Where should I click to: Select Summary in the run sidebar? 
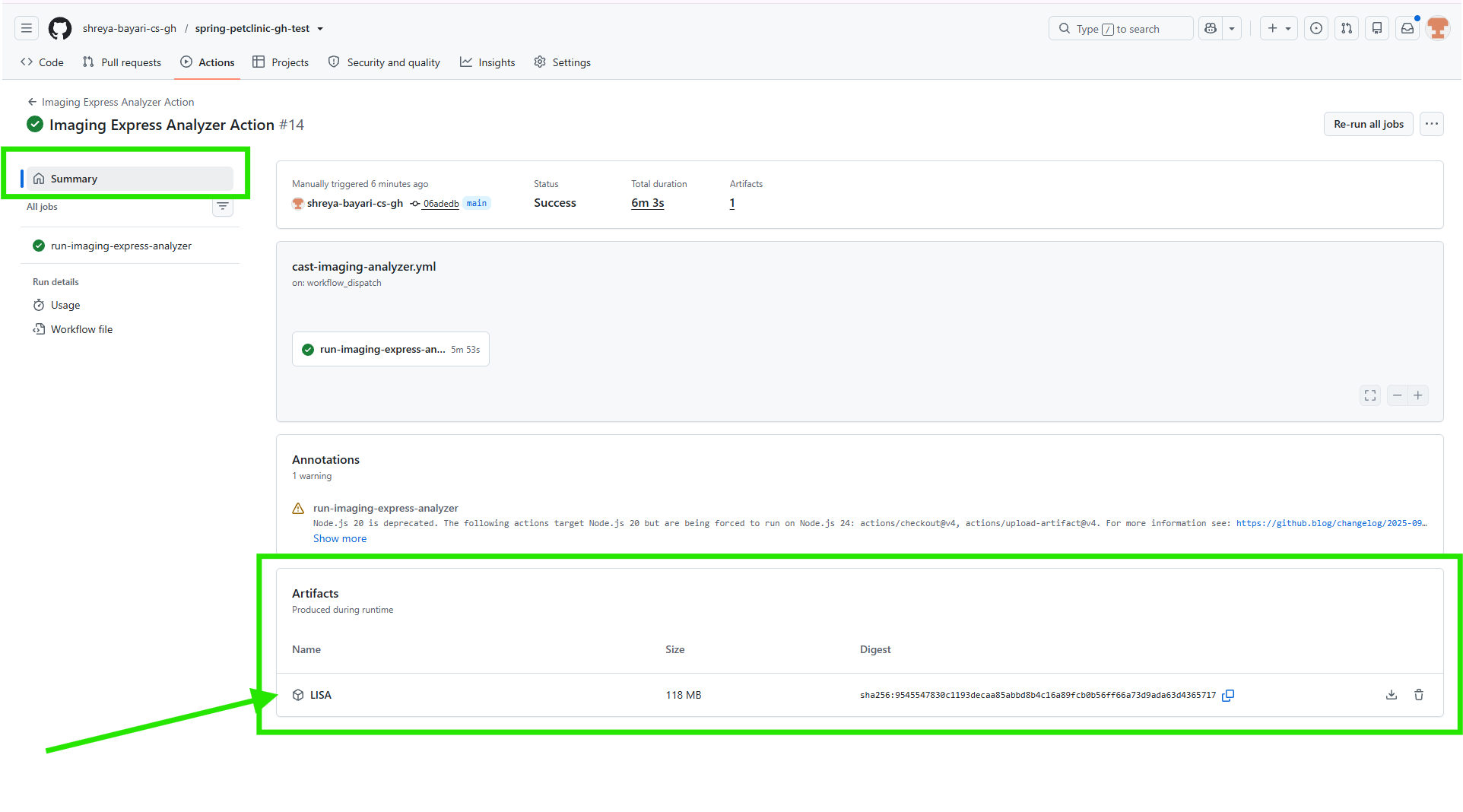(x=129, y=179)
